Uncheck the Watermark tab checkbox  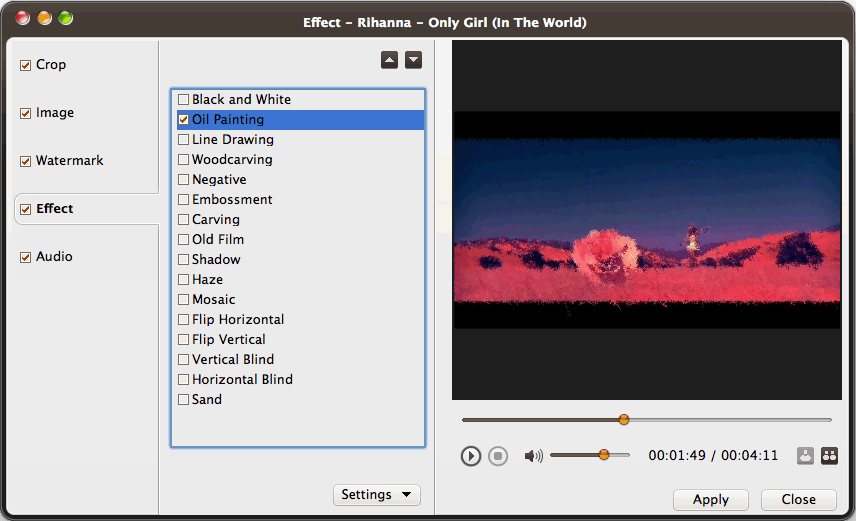(25, 162)
